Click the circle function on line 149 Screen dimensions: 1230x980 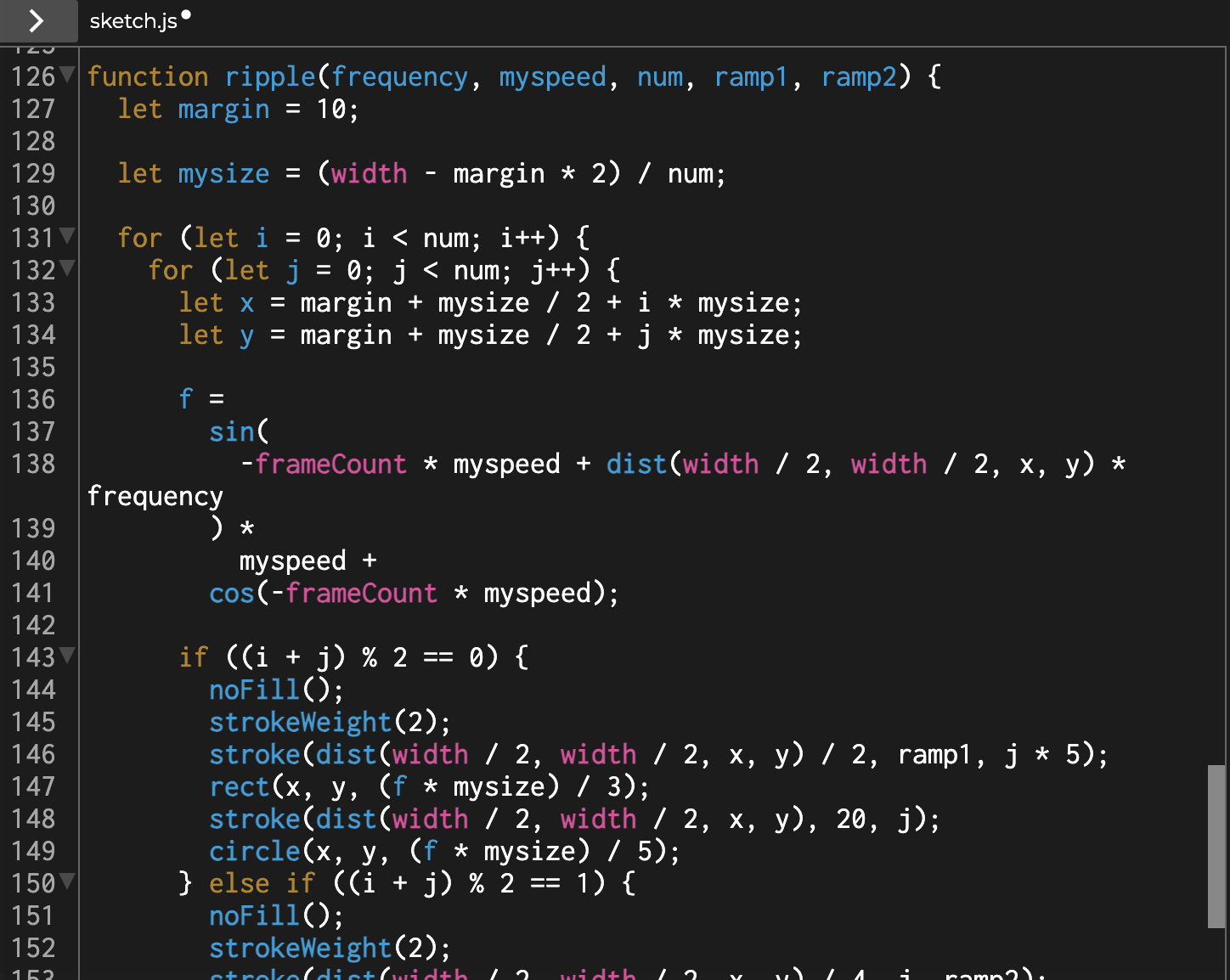point(254,850)
